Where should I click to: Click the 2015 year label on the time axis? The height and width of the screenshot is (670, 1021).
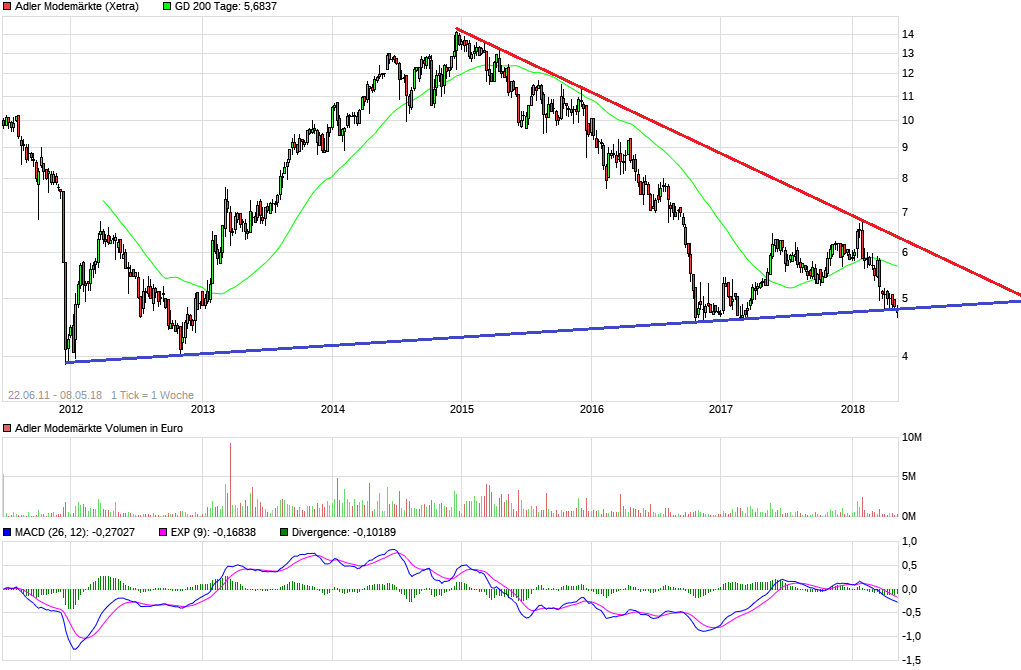pyautogui.click(x=462, y=409)
